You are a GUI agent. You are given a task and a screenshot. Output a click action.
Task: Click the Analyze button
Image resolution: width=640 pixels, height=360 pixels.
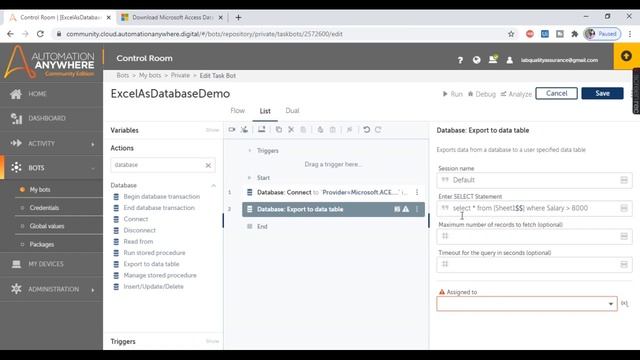click(x=516, y=94)
